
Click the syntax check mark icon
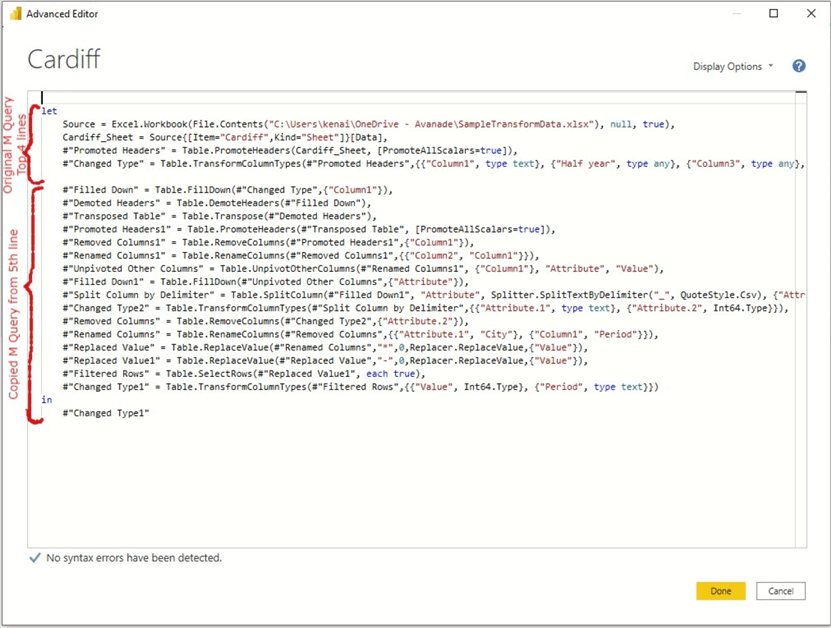click(36, 558)
